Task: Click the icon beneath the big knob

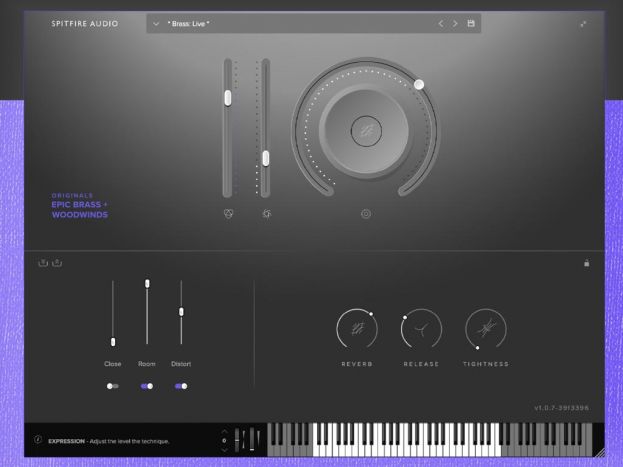Action: pyautogui.click(x=366, y=213)
